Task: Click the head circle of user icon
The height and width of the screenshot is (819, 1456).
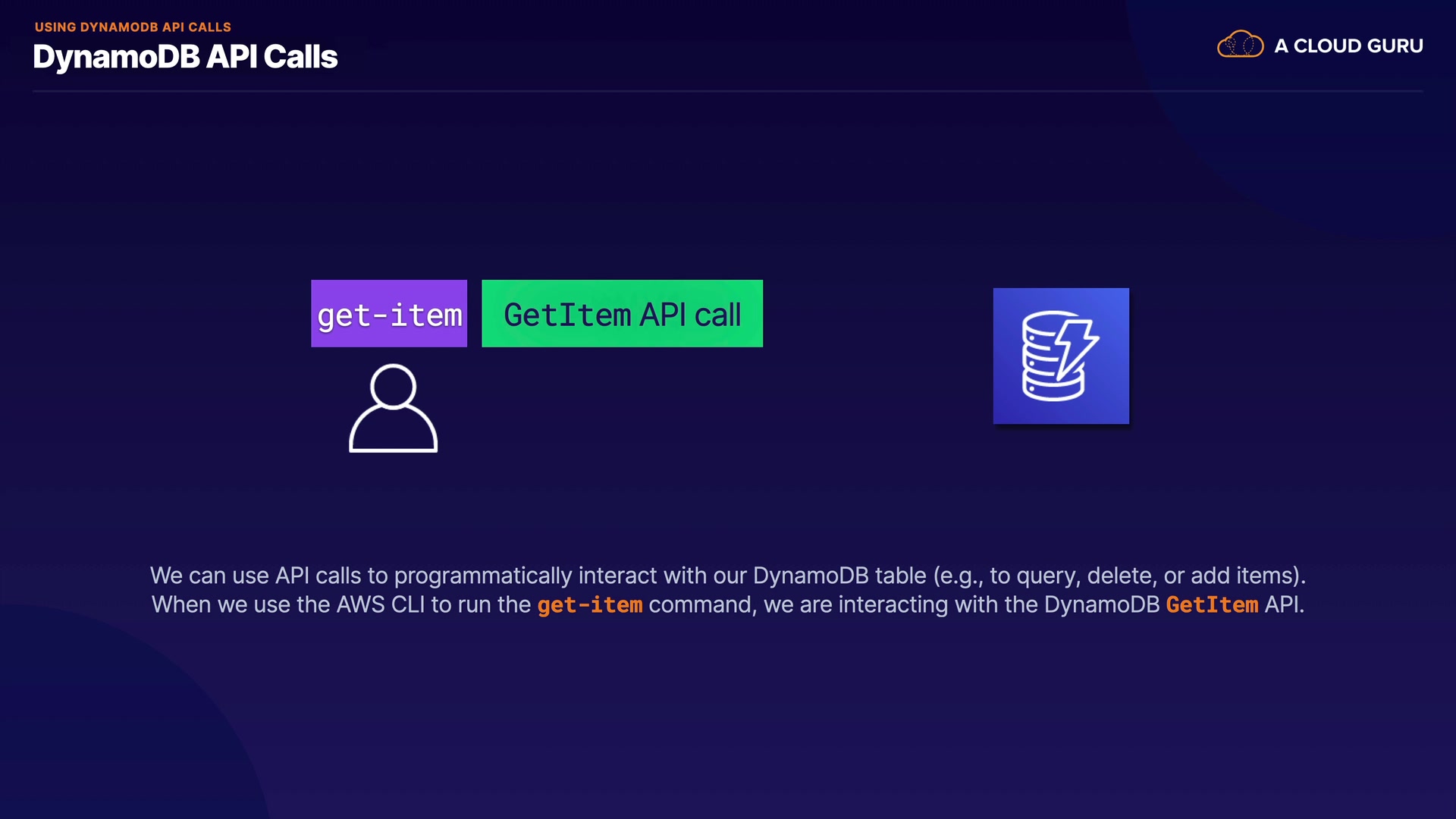Action: pyautogui.click(x=393, y=385)
